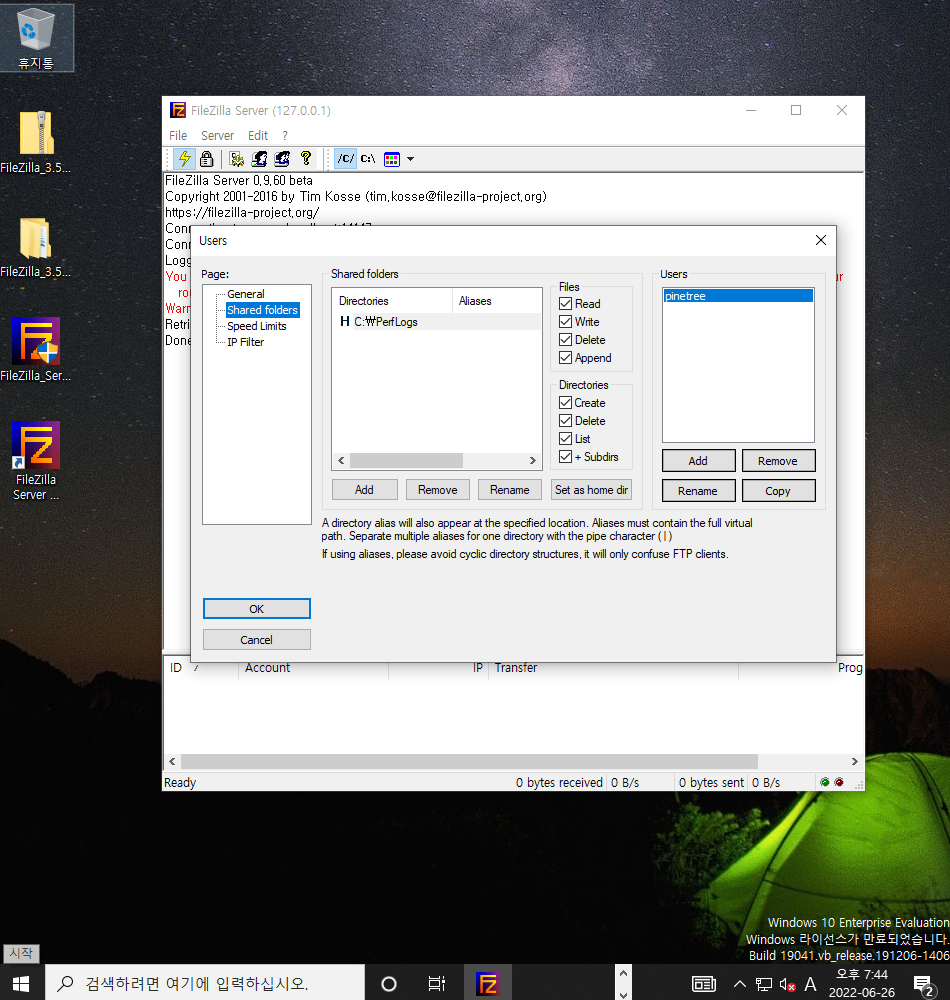950x1000 pixels.
Task: Click the Set as home dir button
Action: click(591, 489)
